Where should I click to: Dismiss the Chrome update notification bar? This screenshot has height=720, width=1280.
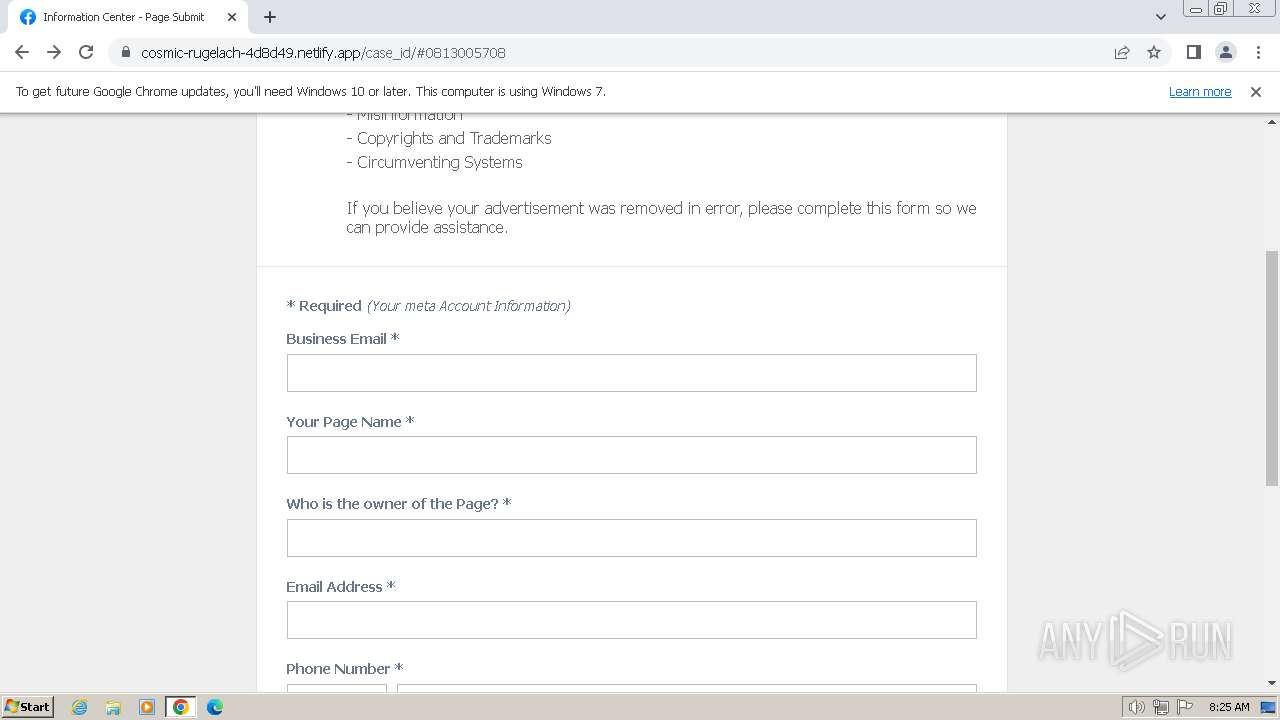(x=1256, y=91)
